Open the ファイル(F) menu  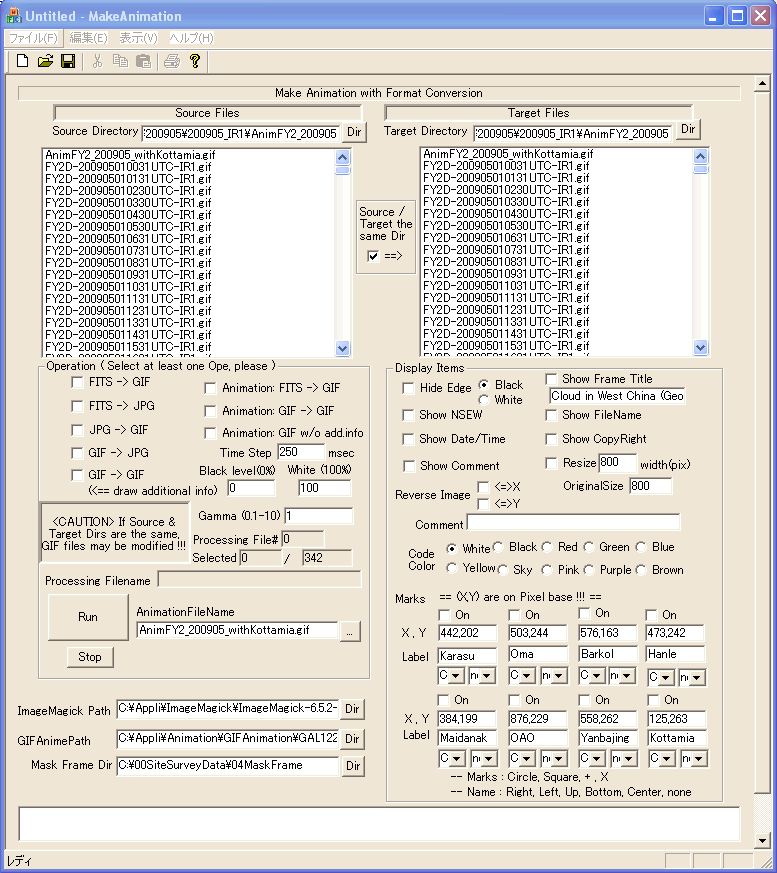coord(33,37)
